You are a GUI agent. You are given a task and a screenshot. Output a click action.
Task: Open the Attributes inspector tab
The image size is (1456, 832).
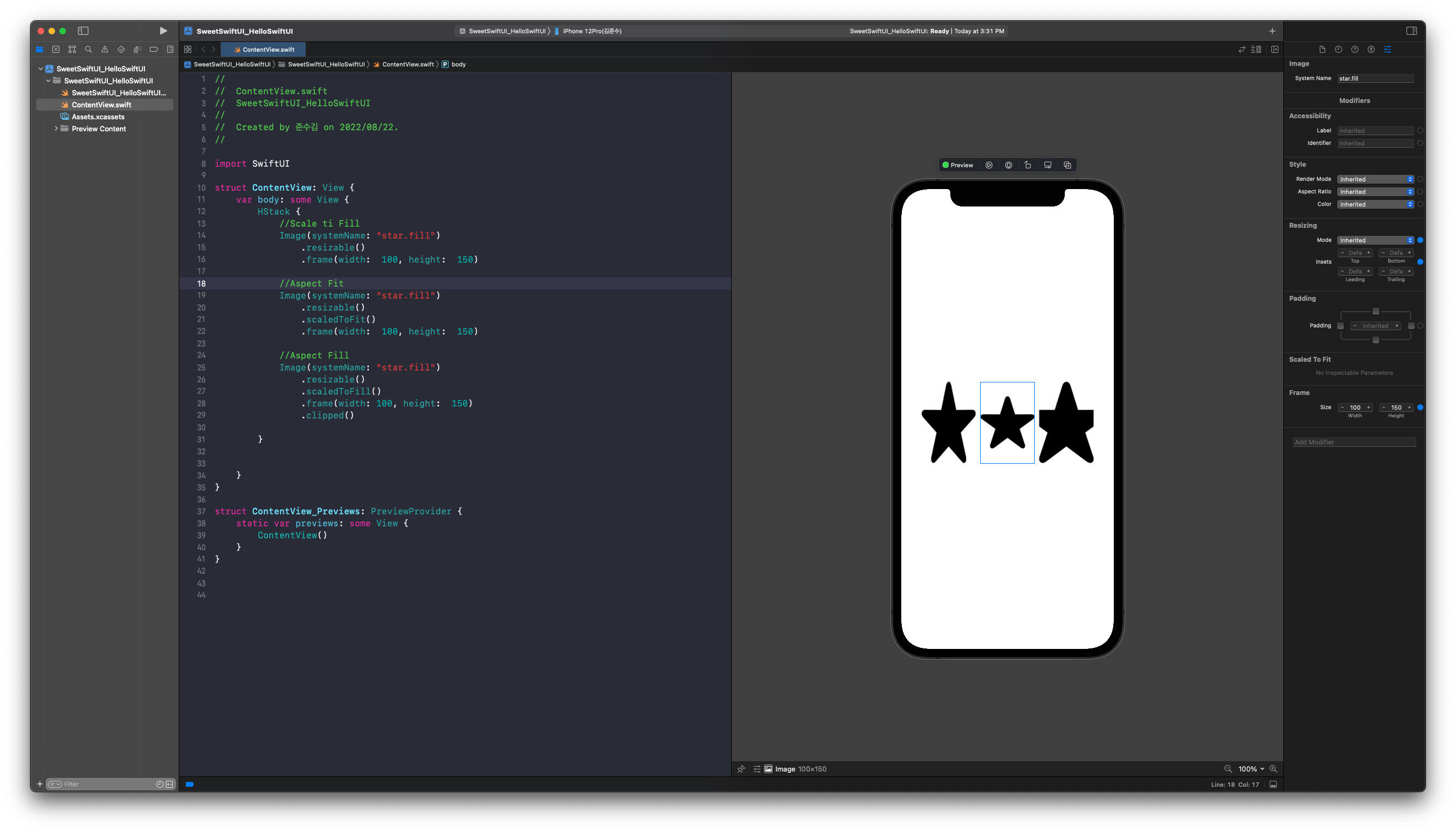tap(1387, 50)
